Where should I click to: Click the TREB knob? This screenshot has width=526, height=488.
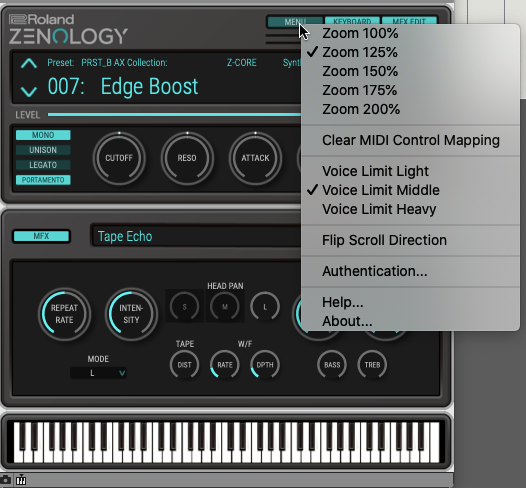click(372, 365)
